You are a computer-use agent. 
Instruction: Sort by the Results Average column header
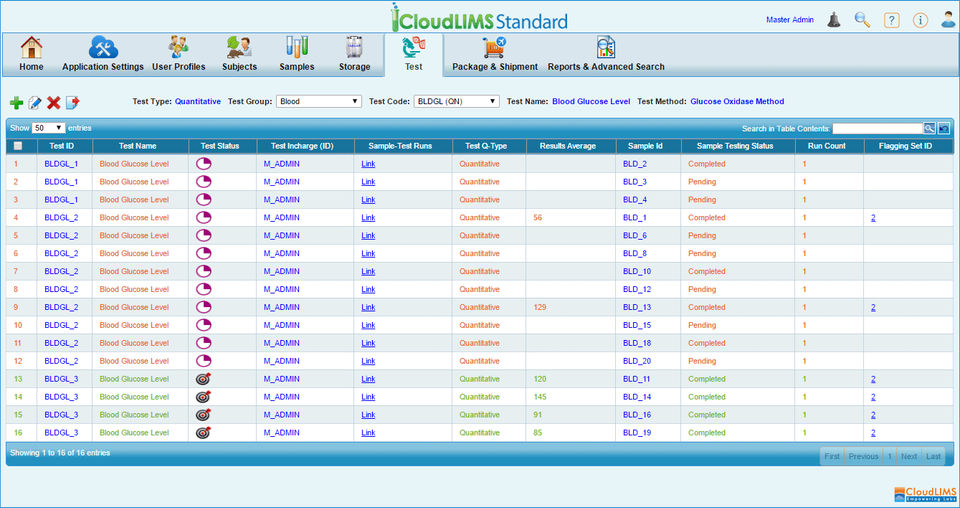(x=568, y=146)
